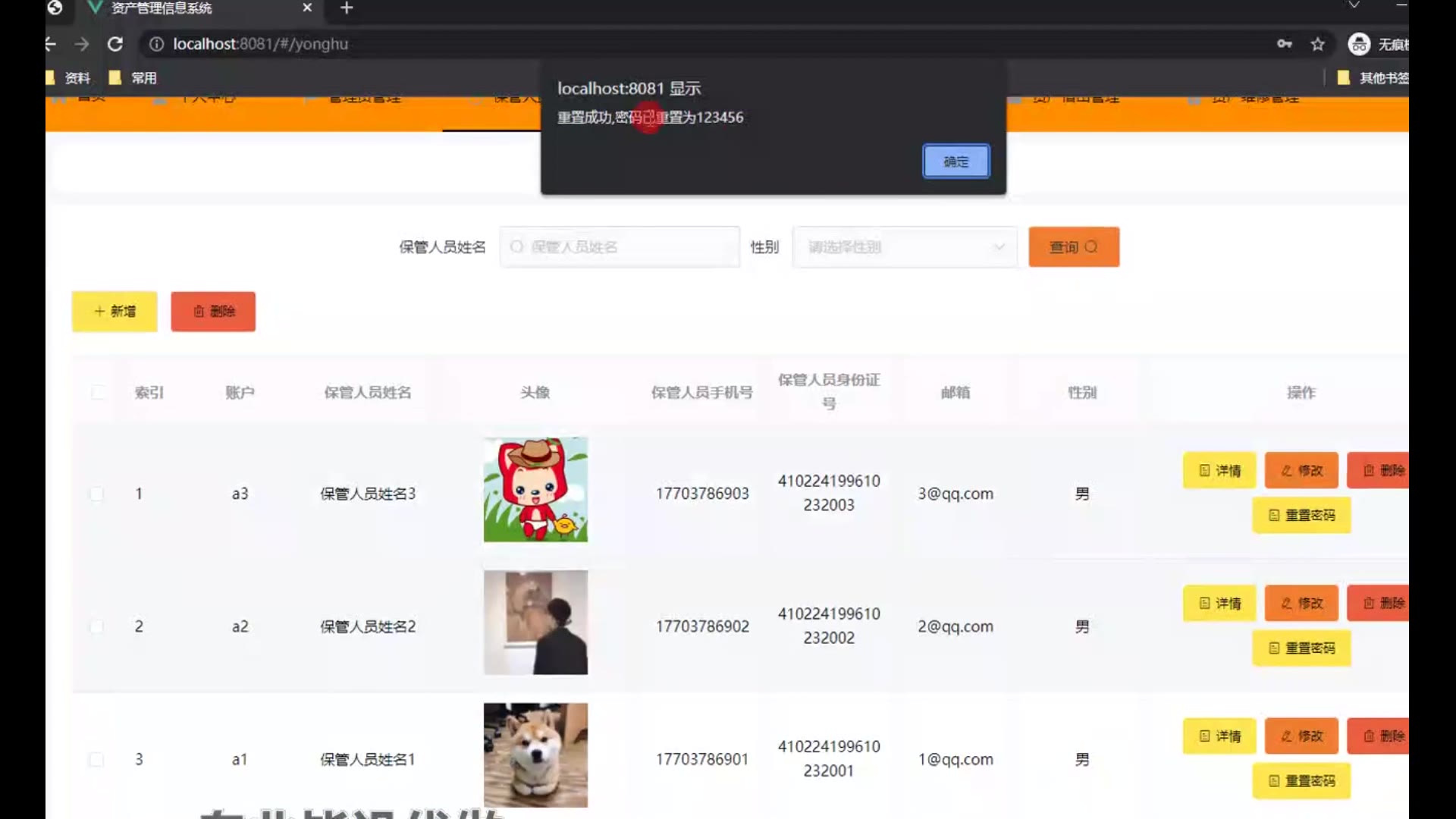Click 修改 for 保管人员姓名3
The image size is (1456, 819).
[1301, 470]
